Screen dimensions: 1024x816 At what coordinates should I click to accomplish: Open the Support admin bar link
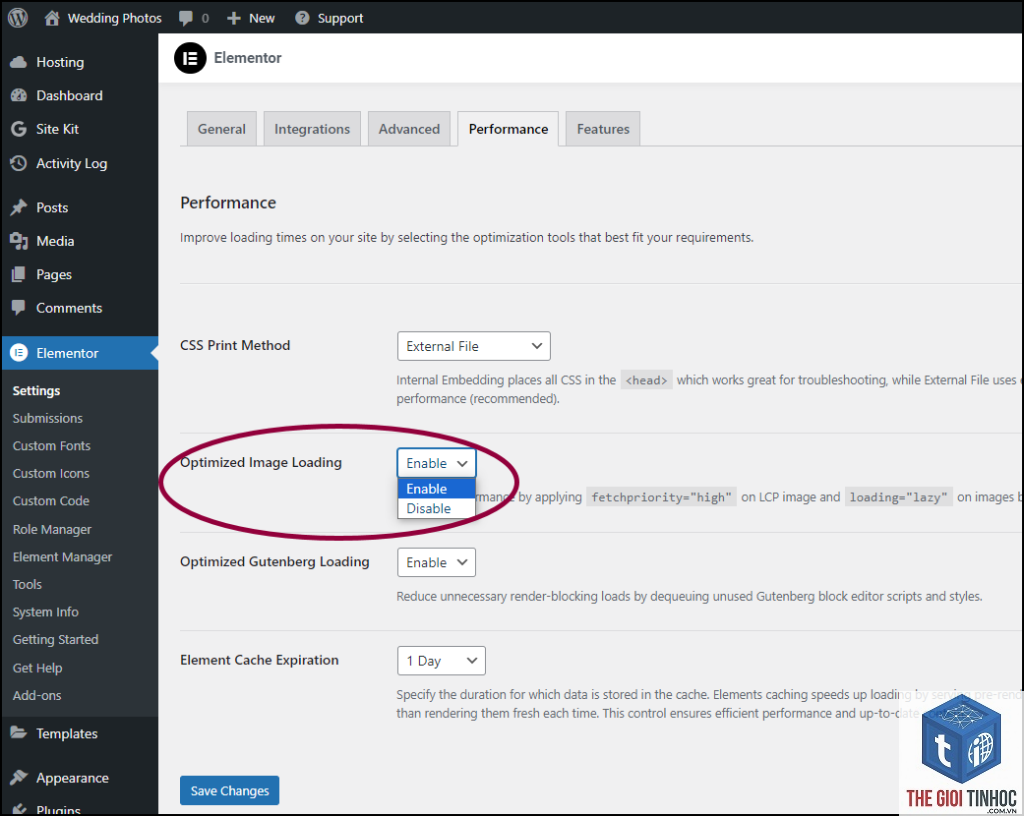click(x=340, y=18)
